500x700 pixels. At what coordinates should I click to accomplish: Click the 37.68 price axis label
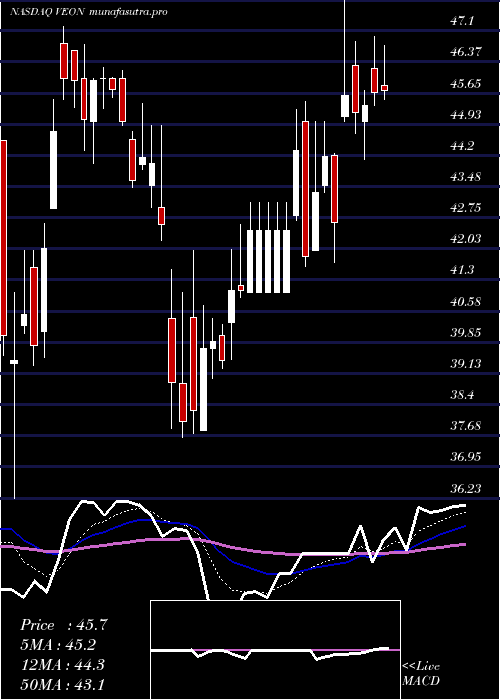(466, 426)
